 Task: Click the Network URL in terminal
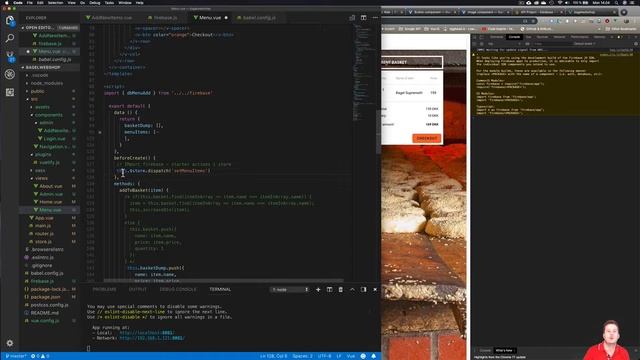coord(152,338)
